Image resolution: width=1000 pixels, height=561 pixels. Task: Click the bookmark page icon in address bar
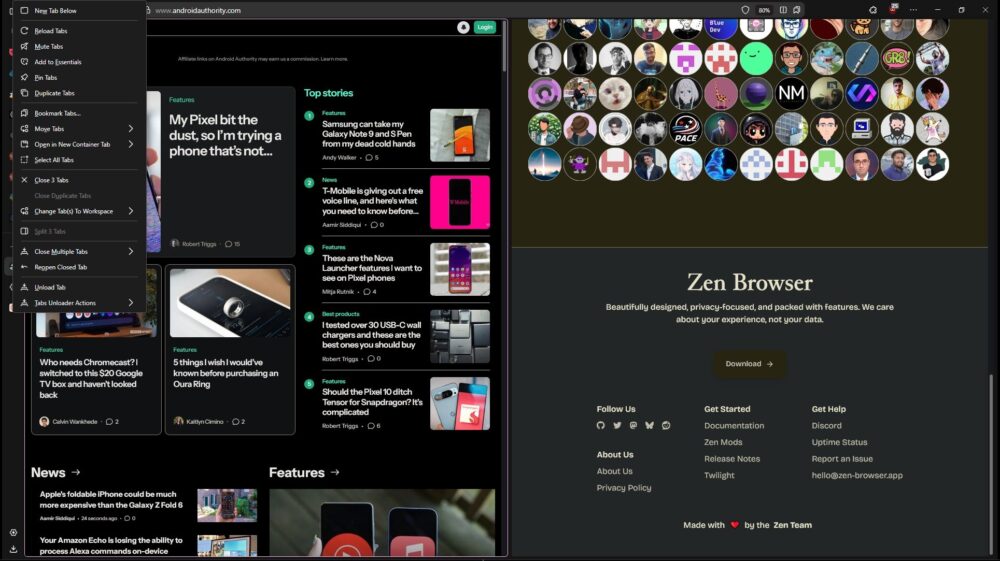tap(797, 10)
